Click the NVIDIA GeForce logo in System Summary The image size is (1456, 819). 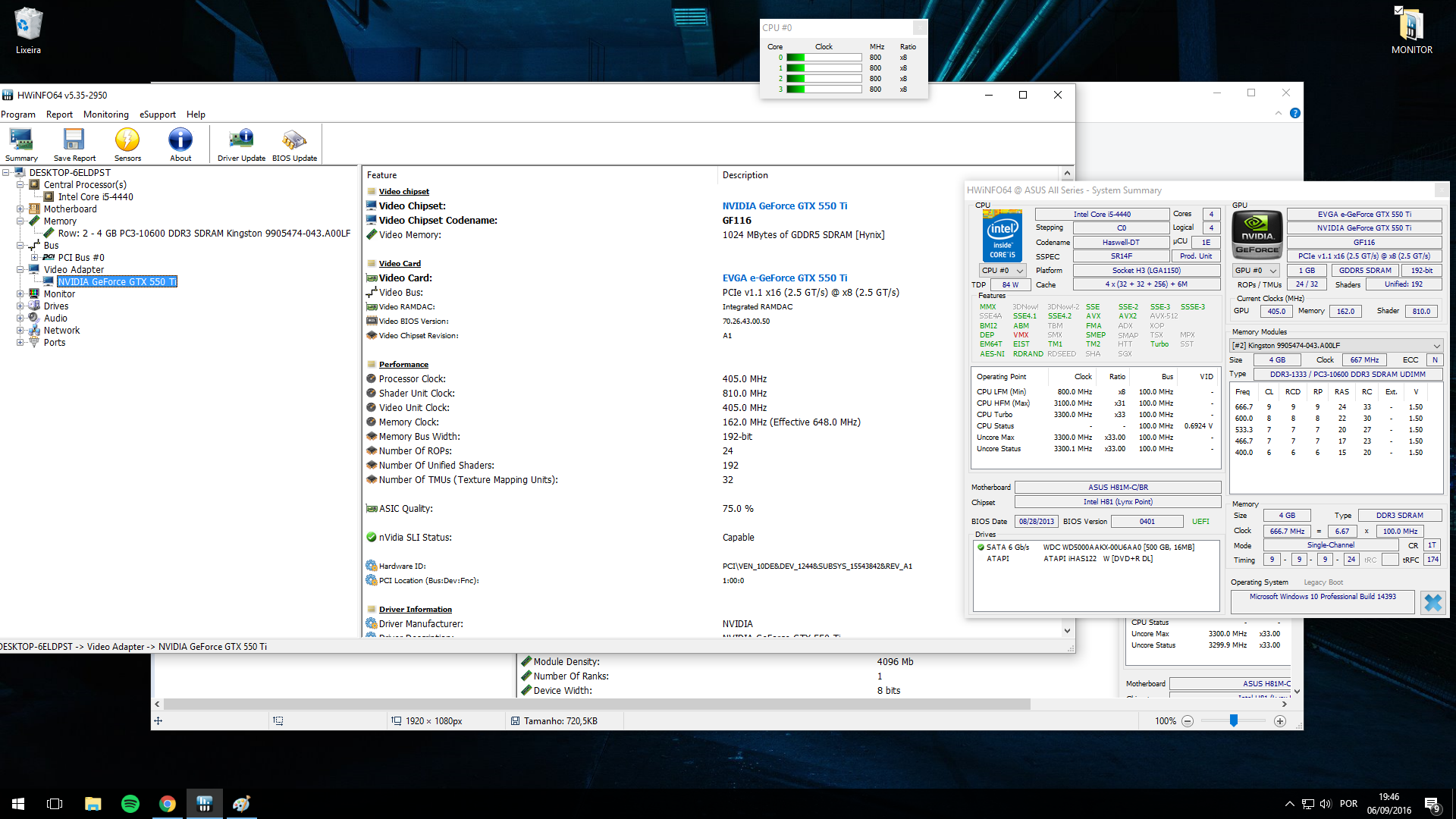click(x=1257, y=234)
